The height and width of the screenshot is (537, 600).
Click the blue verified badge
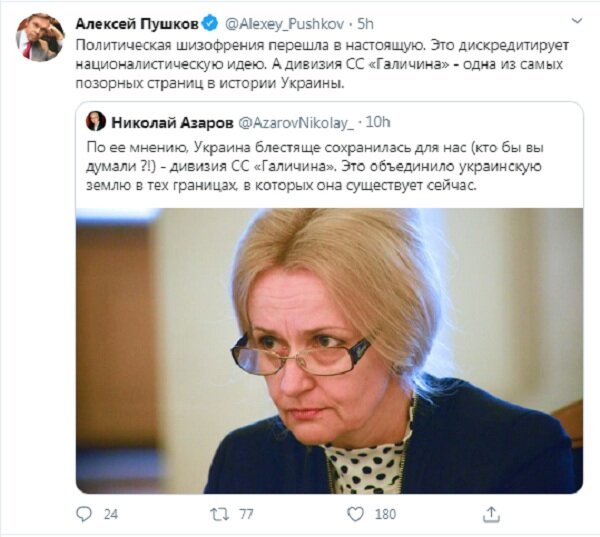click(210, 24)
